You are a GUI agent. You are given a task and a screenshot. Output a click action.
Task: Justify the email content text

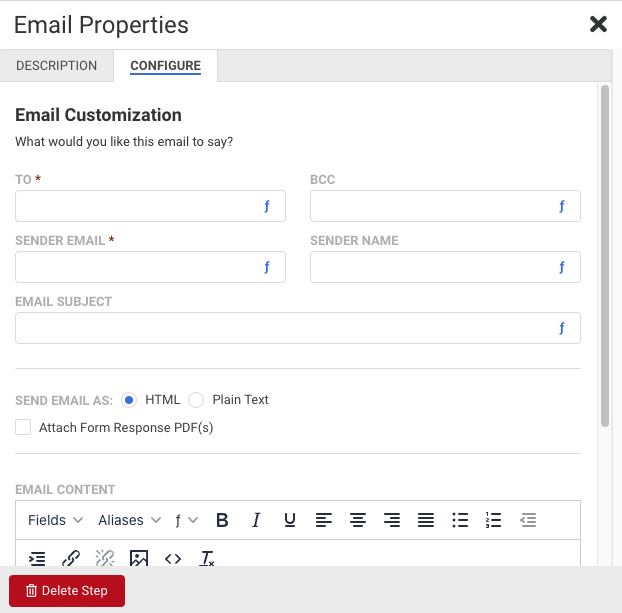(x=426, y=520)
